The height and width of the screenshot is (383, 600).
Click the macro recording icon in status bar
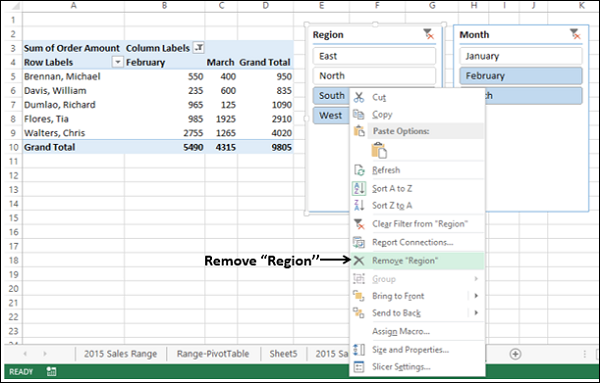[x=52, y=372]
